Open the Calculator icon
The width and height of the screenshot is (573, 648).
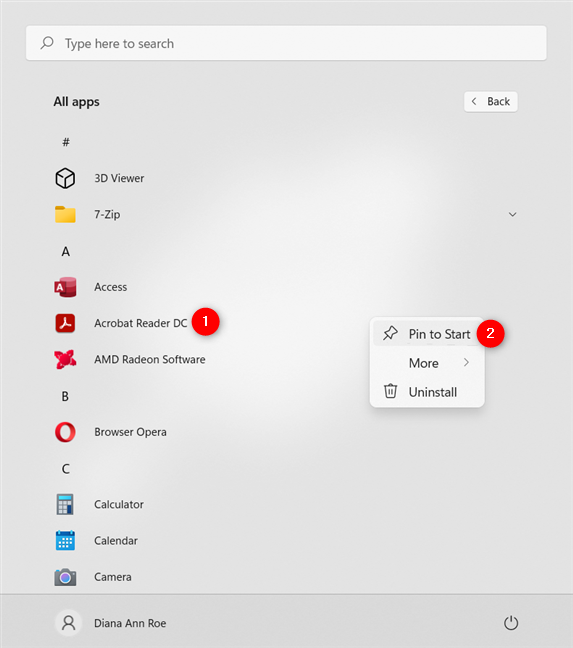(x=65, y=504)
